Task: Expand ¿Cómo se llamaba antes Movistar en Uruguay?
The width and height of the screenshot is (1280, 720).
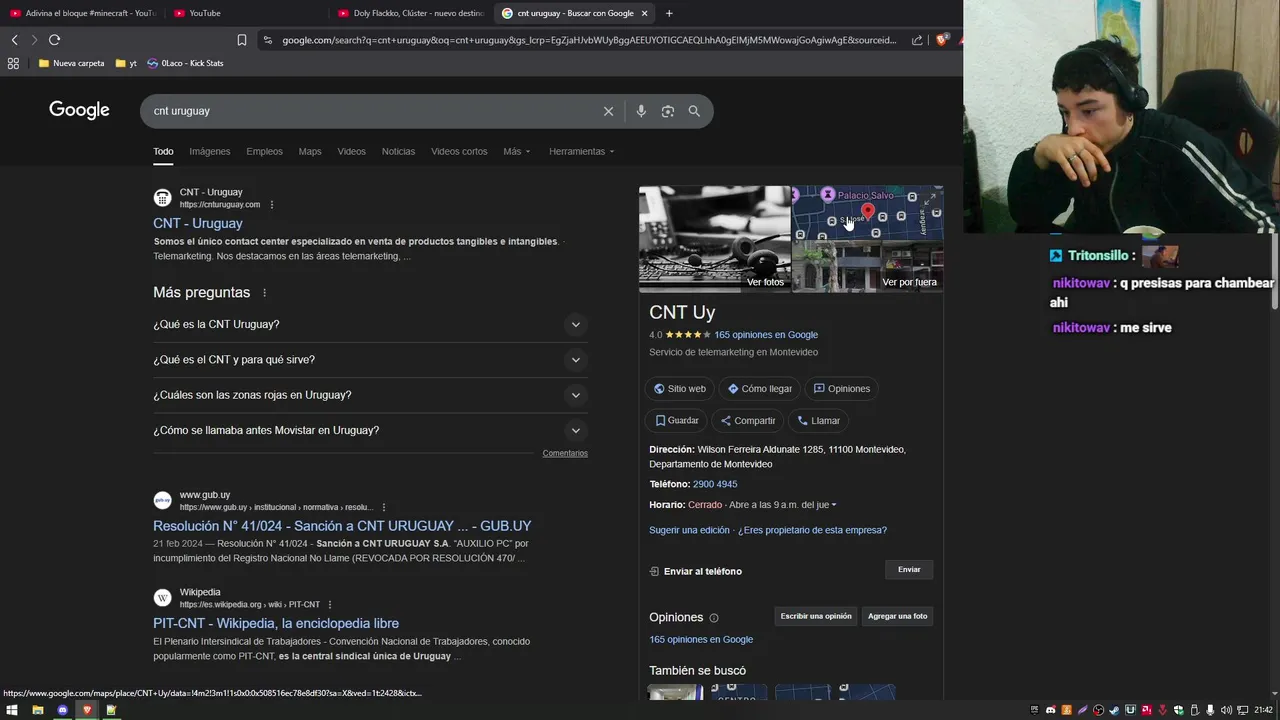Action: [370, 430]
